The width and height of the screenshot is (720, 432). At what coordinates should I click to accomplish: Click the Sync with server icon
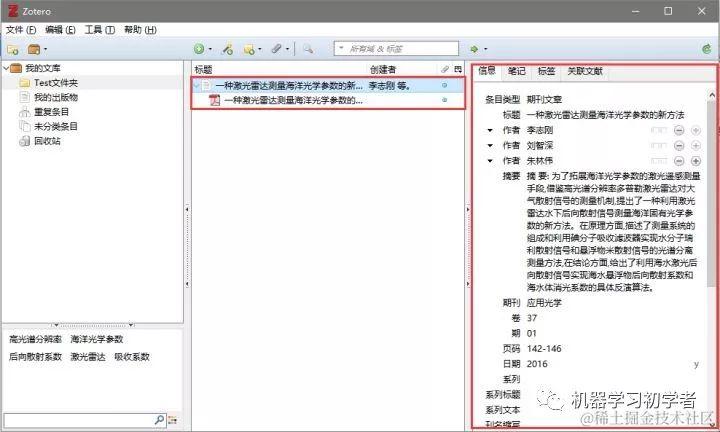pyautogui.click(x=707, y=49)
